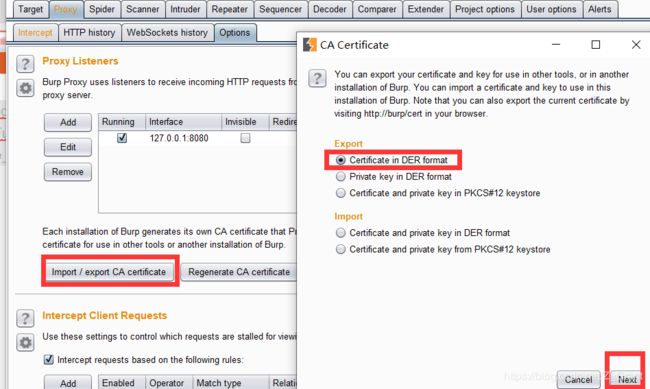Switch to WebSockets history sub-tab
This screenshot has height=389, width=650.
click(x=167, y=32)
